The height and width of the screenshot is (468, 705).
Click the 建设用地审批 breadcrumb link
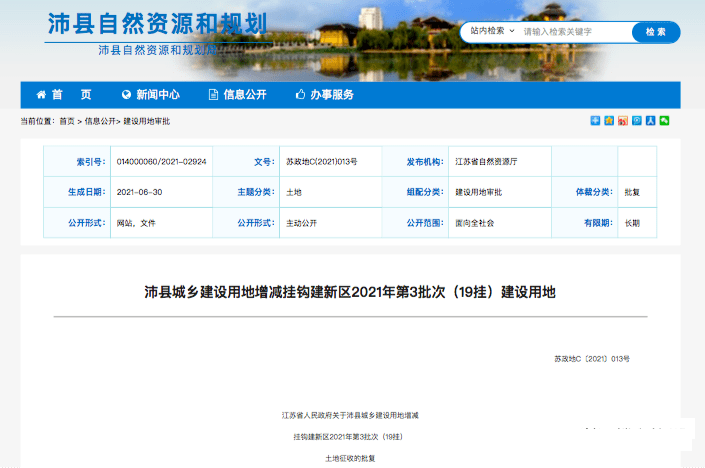click(x=147, y=121)
